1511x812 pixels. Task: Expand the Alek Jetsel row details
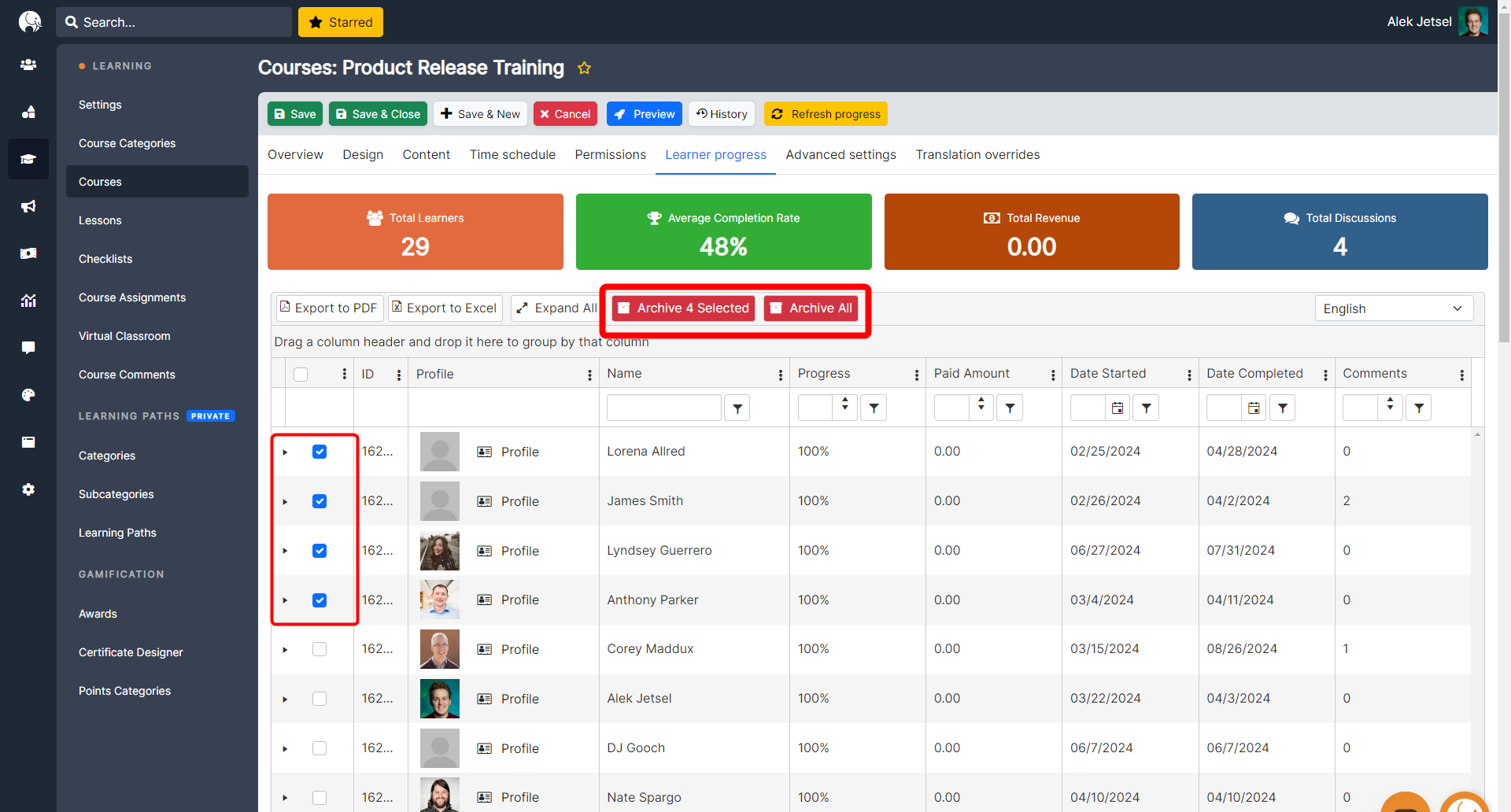pos(285,699)
